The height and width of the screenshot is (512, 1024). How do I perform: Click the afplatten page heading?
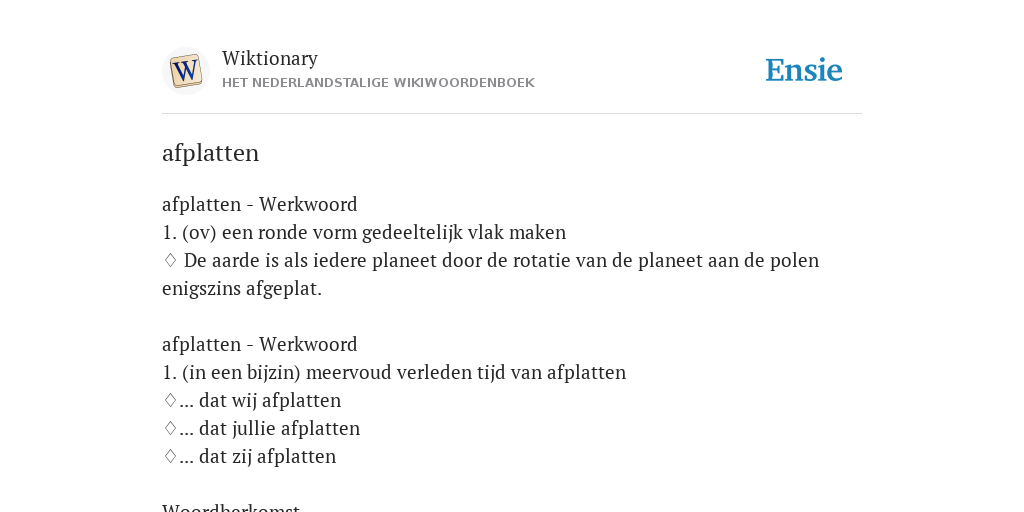point(210,153)
